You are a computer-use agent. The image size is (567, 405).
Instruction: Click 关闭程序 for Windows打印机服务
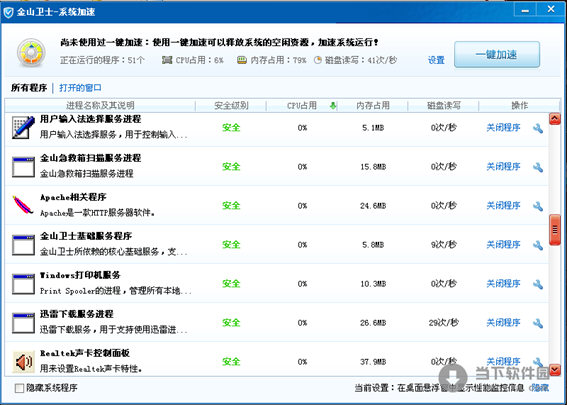pyautogui.click(x=503, y=284)
